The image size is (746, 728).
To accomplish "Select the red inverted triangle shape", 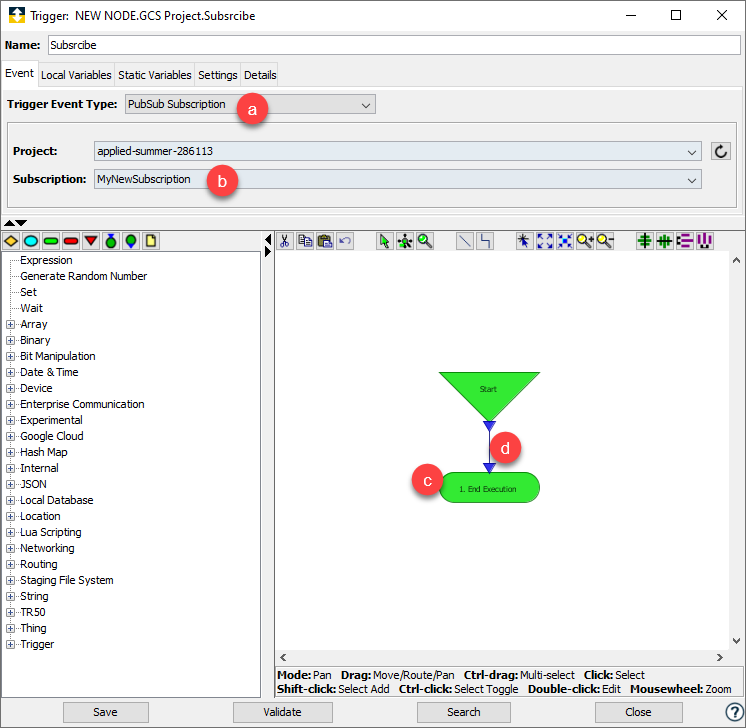I will click(x=91, y=241).
